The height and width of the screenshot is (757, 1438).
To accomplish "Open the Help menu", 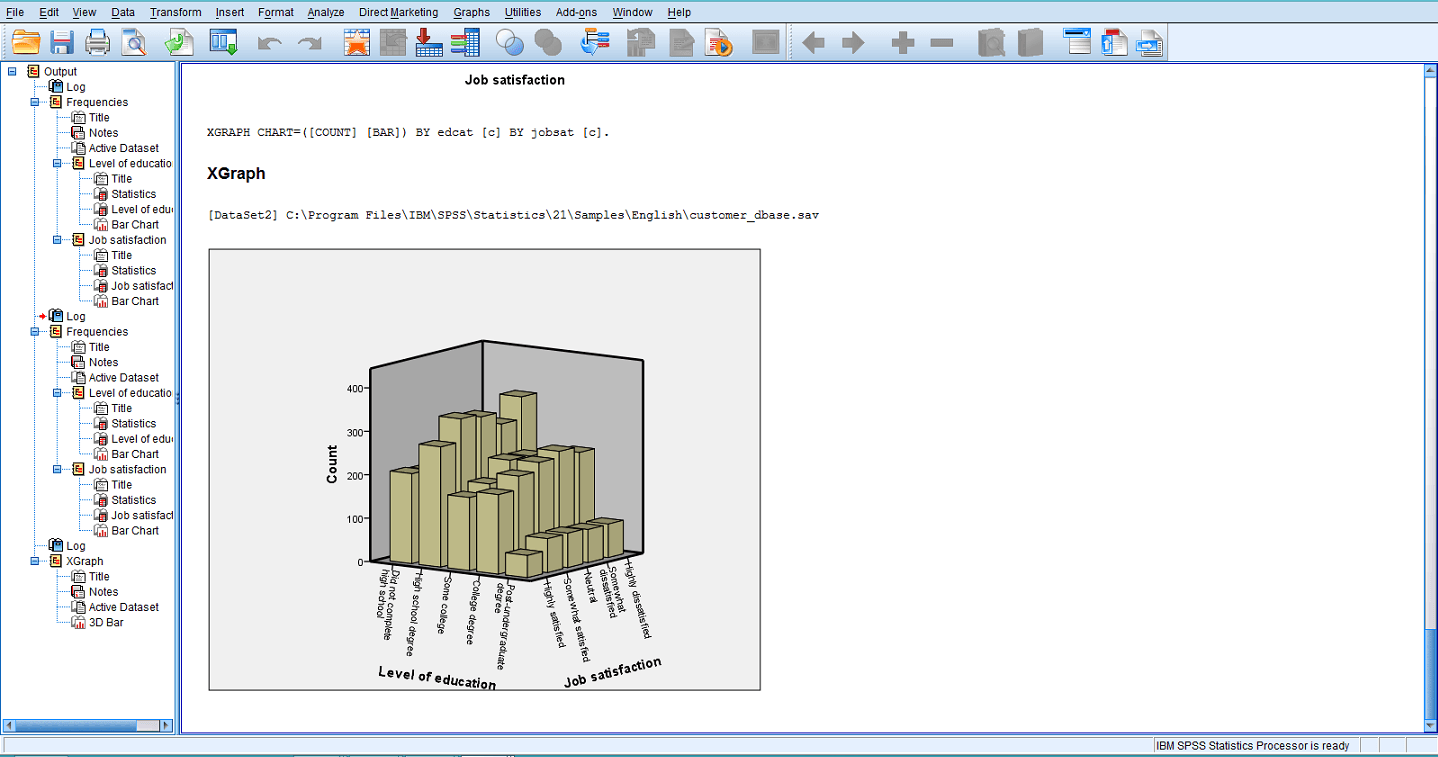I will click(x=679, y=12).
